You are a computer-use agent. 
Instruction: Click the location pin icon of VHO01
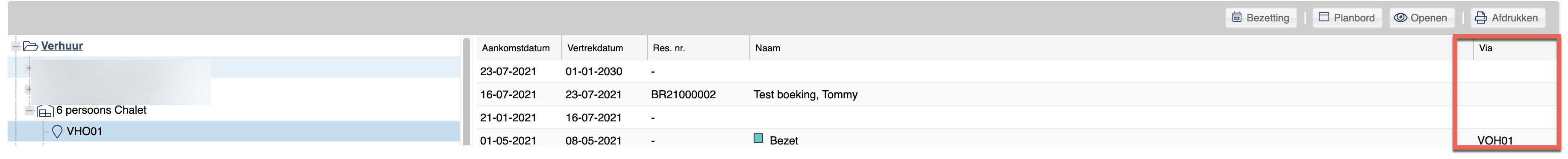click(57, 132)
